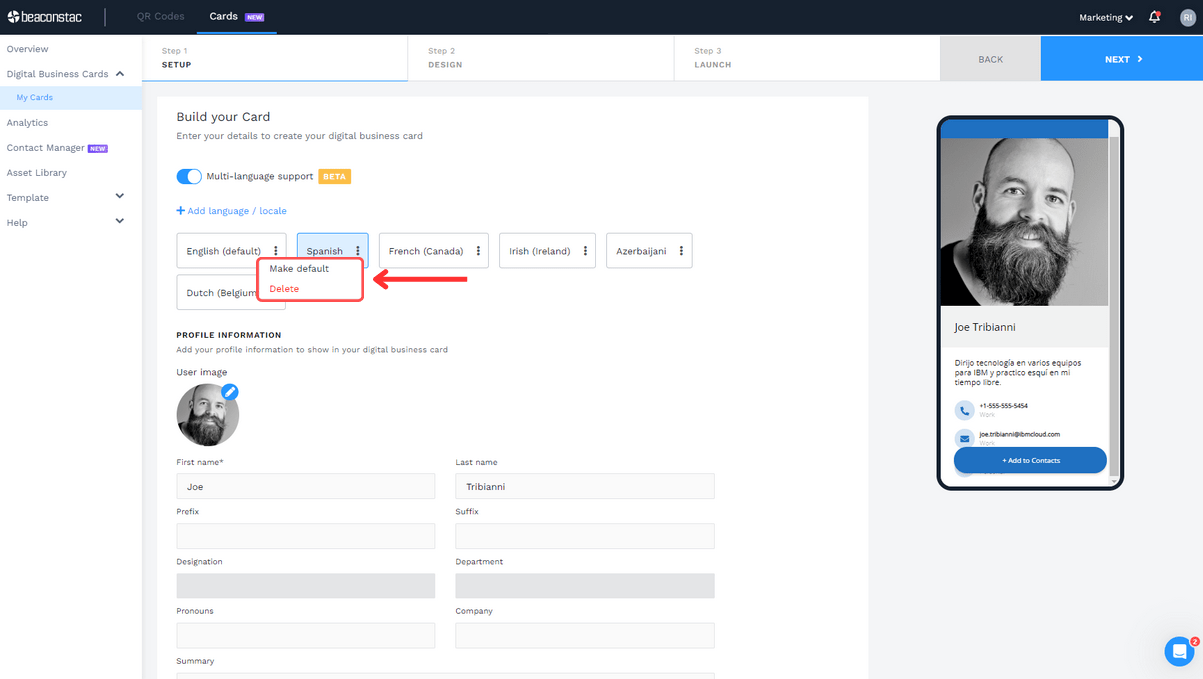Click the Joe Tribianni name in preview
The width and height of the screenshot is (1203, 679).
pyautogui.click(x=985, y=327)
